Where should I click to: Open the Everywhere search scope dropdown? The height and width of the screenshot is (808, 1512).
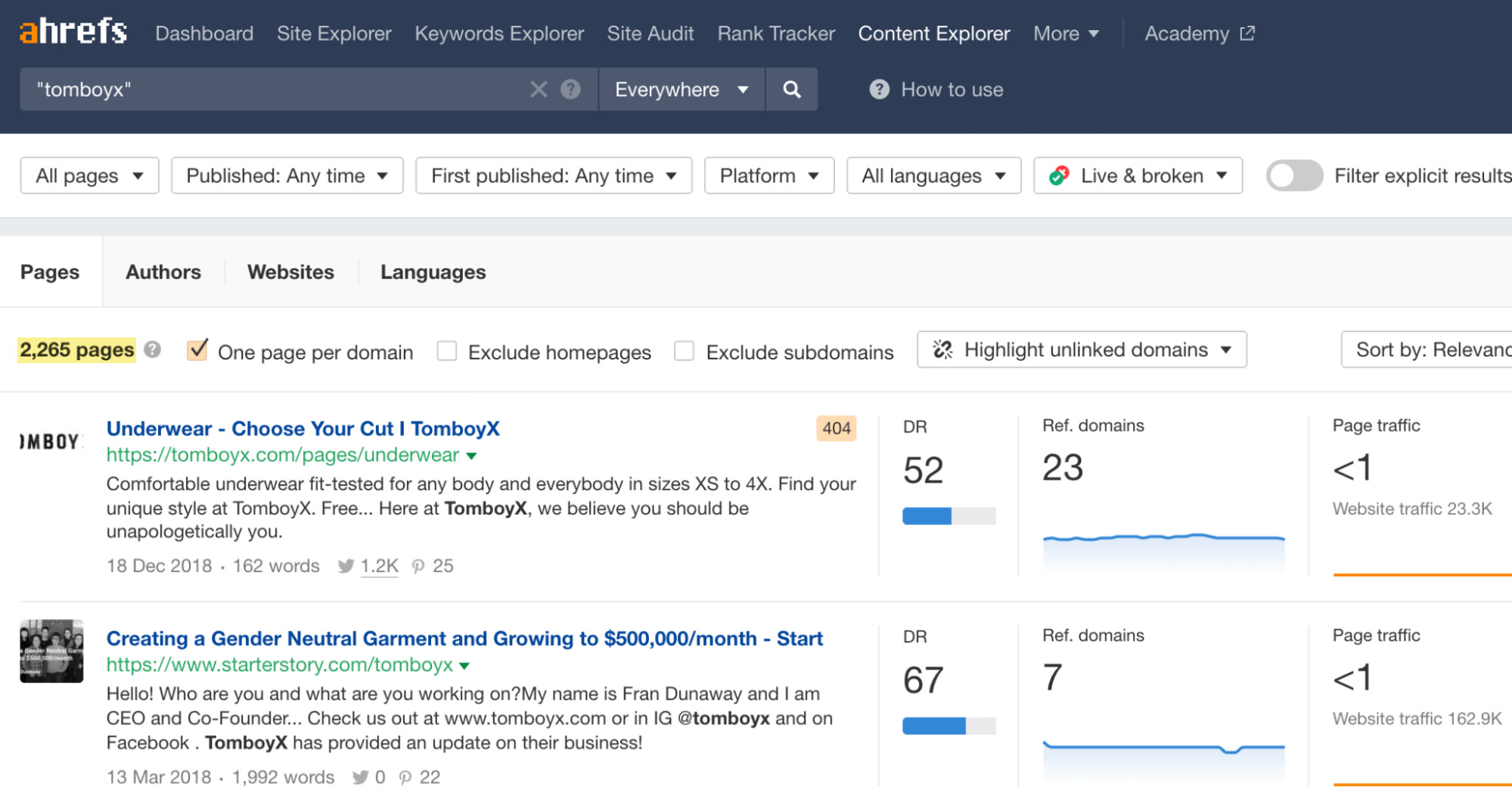click(x=681, y=89)
